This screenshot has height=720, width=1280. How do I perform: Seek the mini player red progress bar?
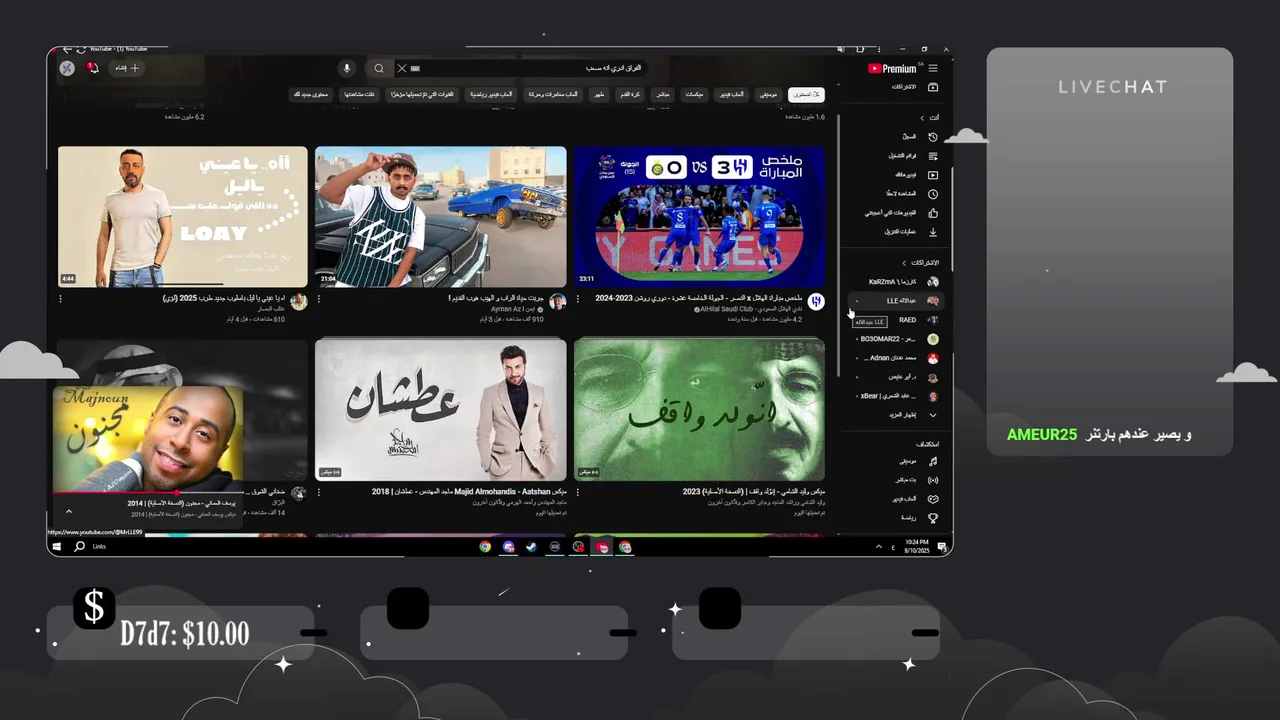pyautogui.click(x=148, y=492)
